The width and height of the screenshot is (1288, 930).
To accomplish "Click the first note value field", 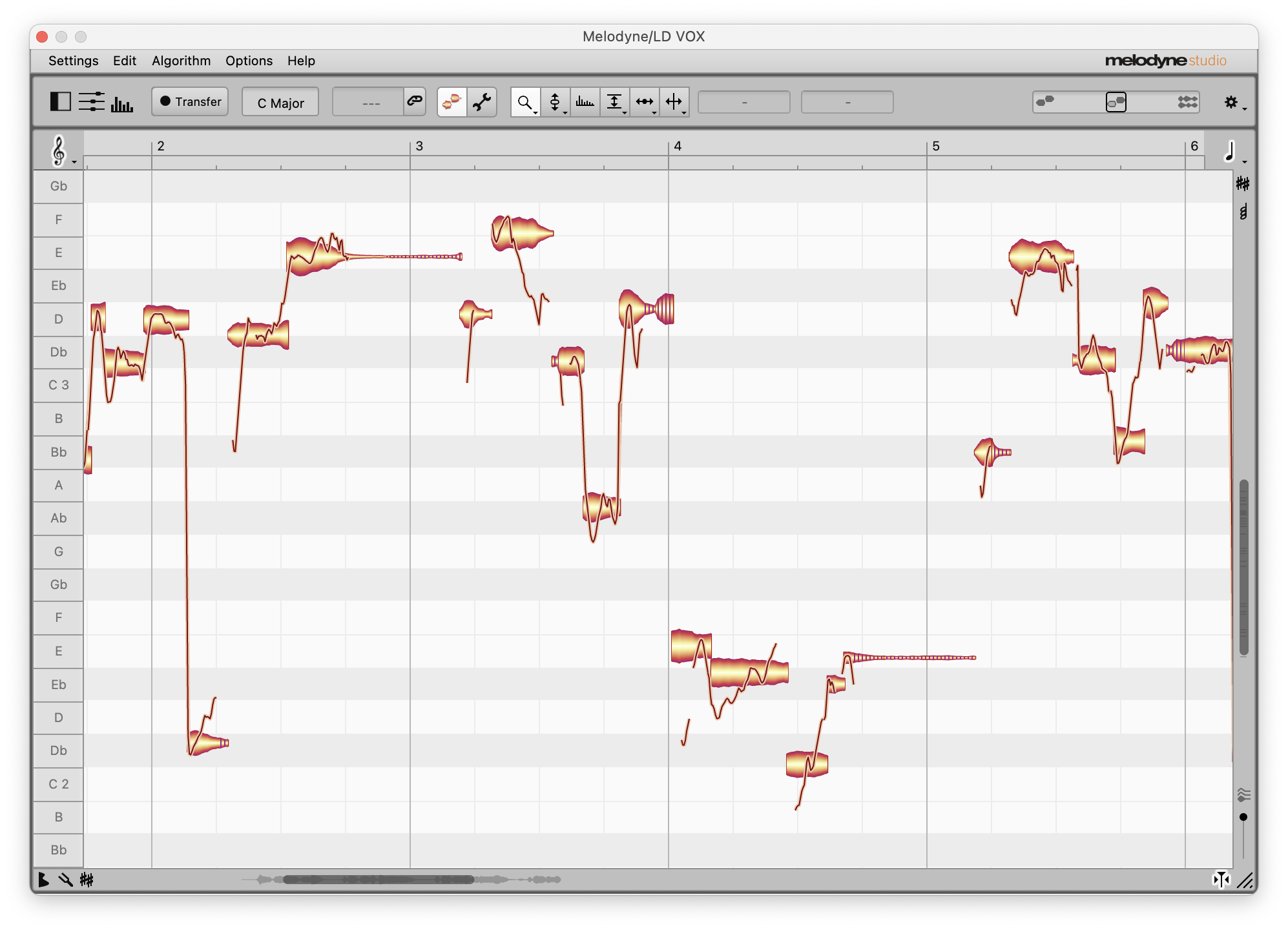I will point(744,102).
